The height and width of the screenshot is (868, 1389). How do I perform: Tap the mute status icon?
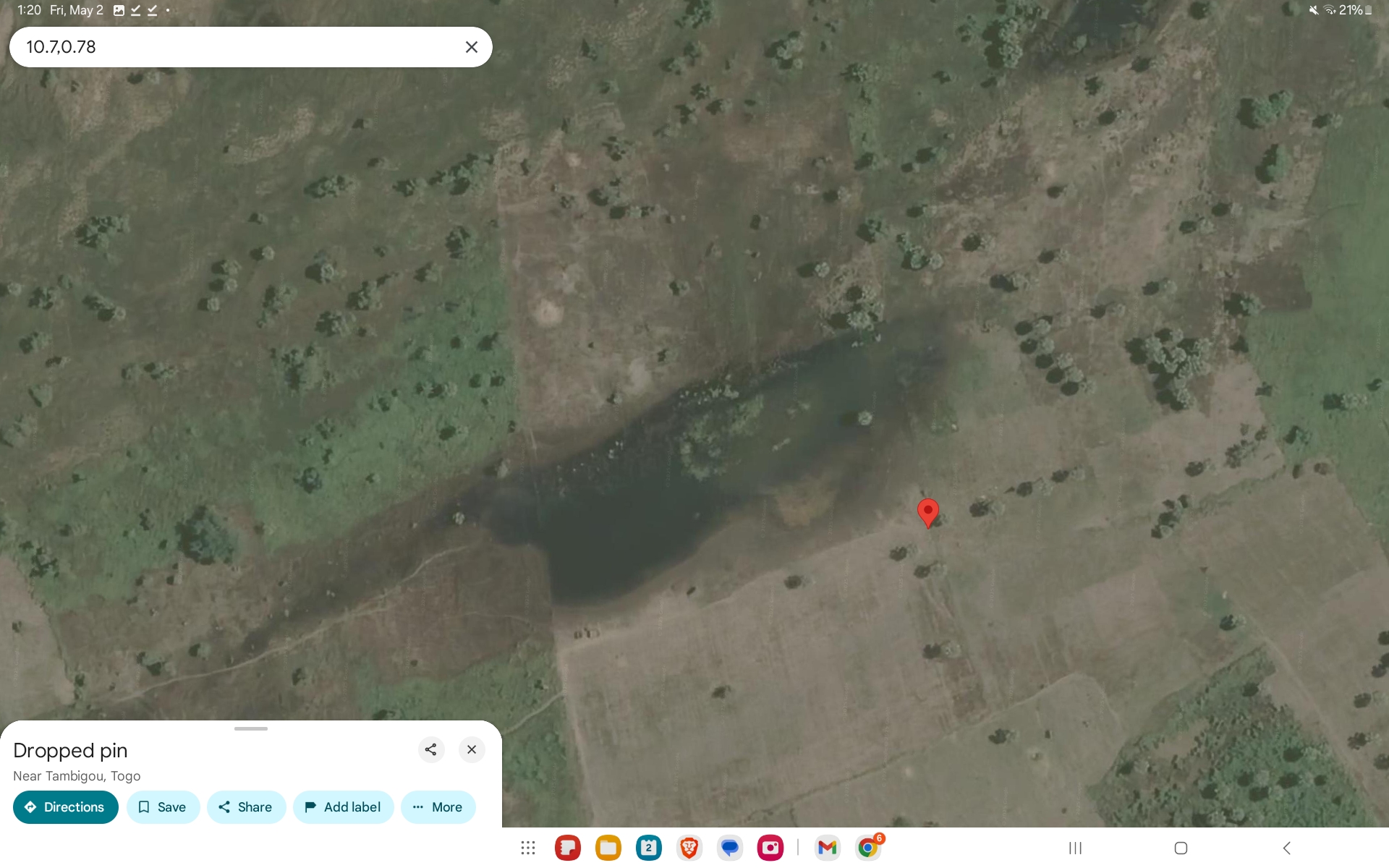coord(1314,10)
